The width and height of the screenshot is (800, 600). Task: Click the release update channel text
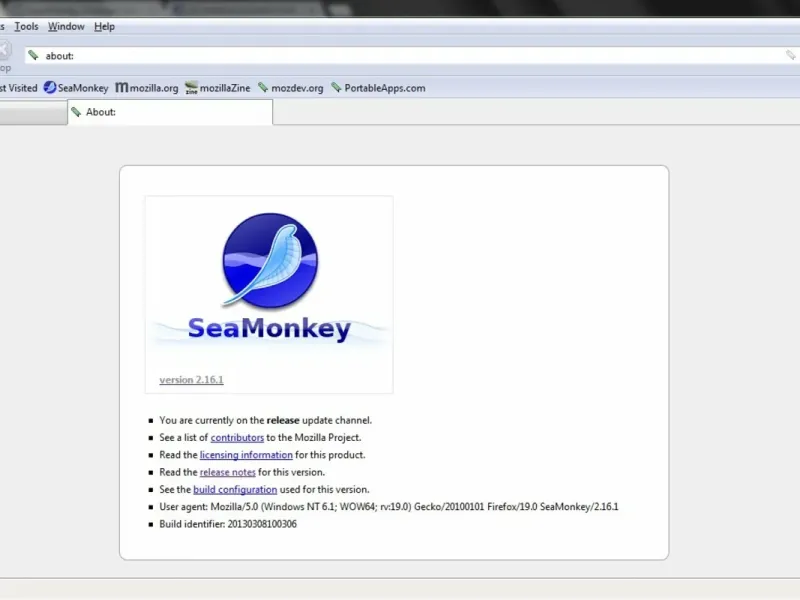(265, 420)
